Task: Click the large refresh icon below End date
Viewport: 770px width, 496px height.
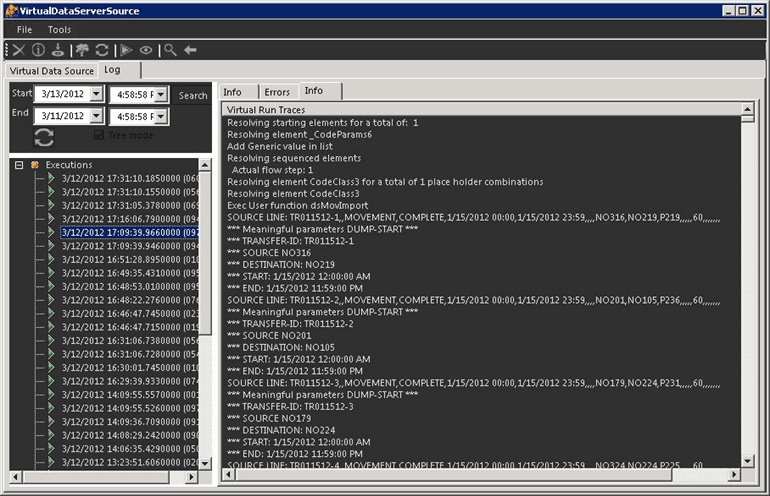Action: tap(44, 137)
